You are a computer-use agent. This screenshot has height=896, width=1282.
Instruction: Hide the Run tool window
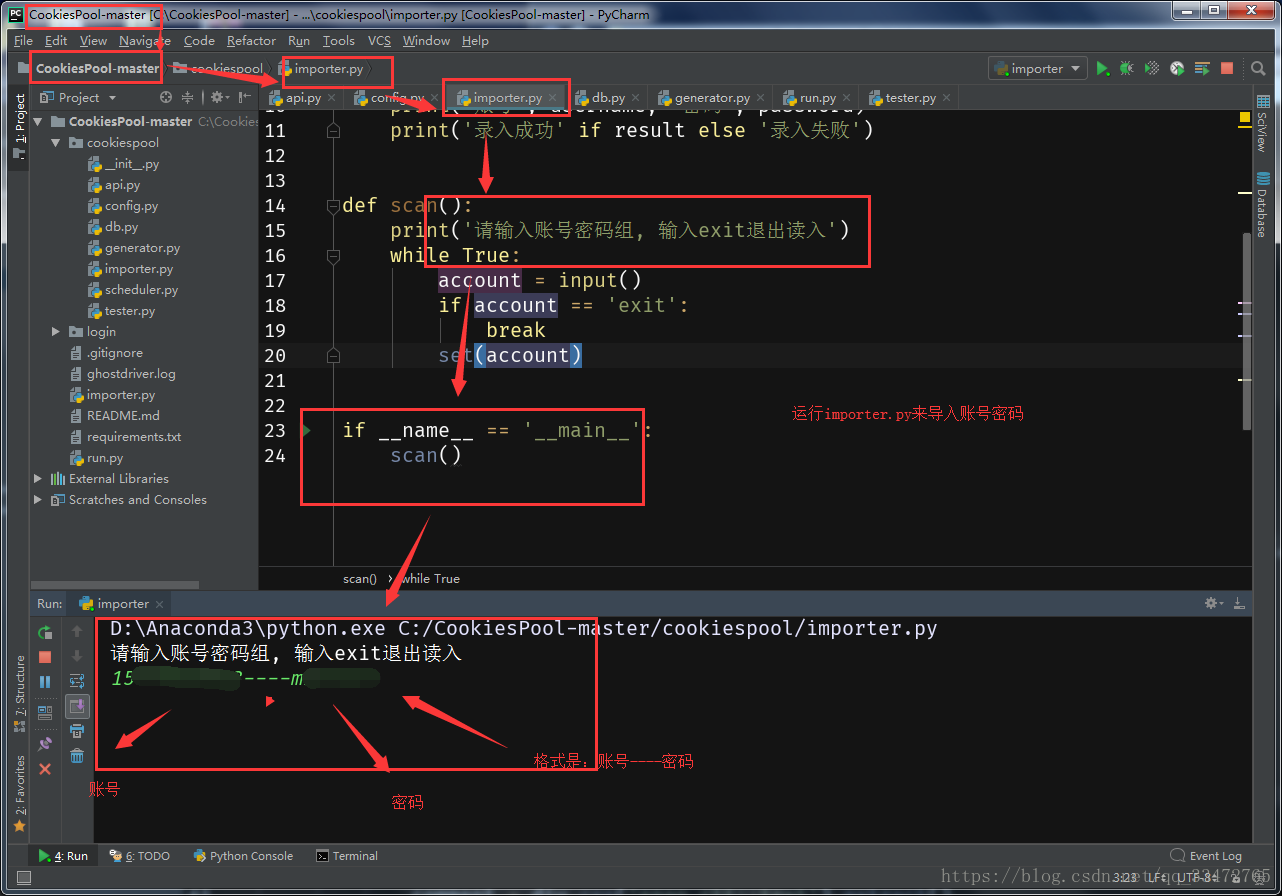click(1240, 604)
